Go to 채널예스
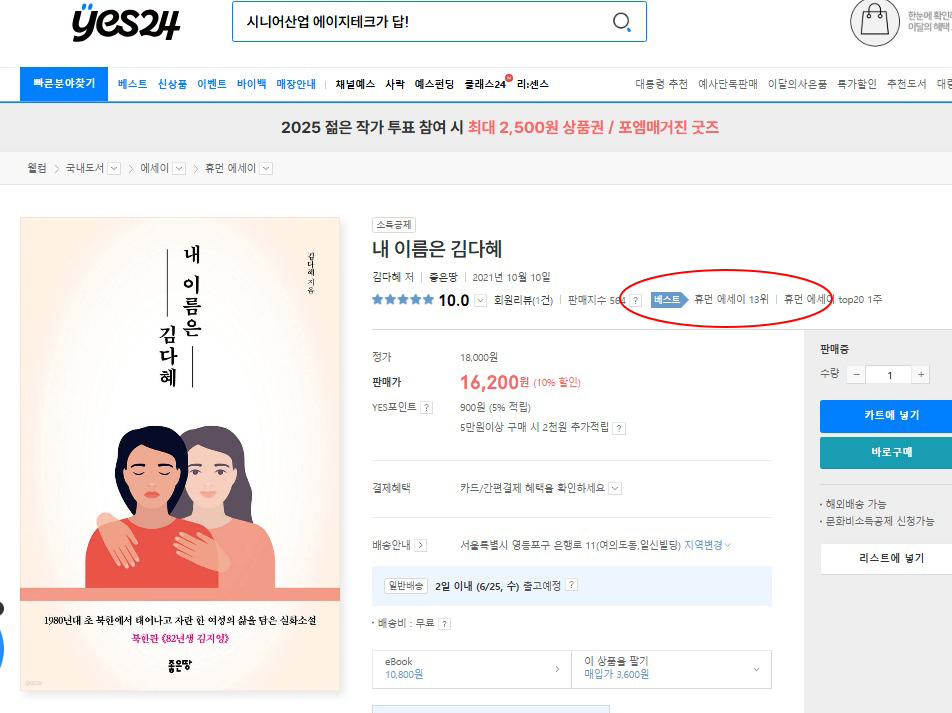 (355, 84)
